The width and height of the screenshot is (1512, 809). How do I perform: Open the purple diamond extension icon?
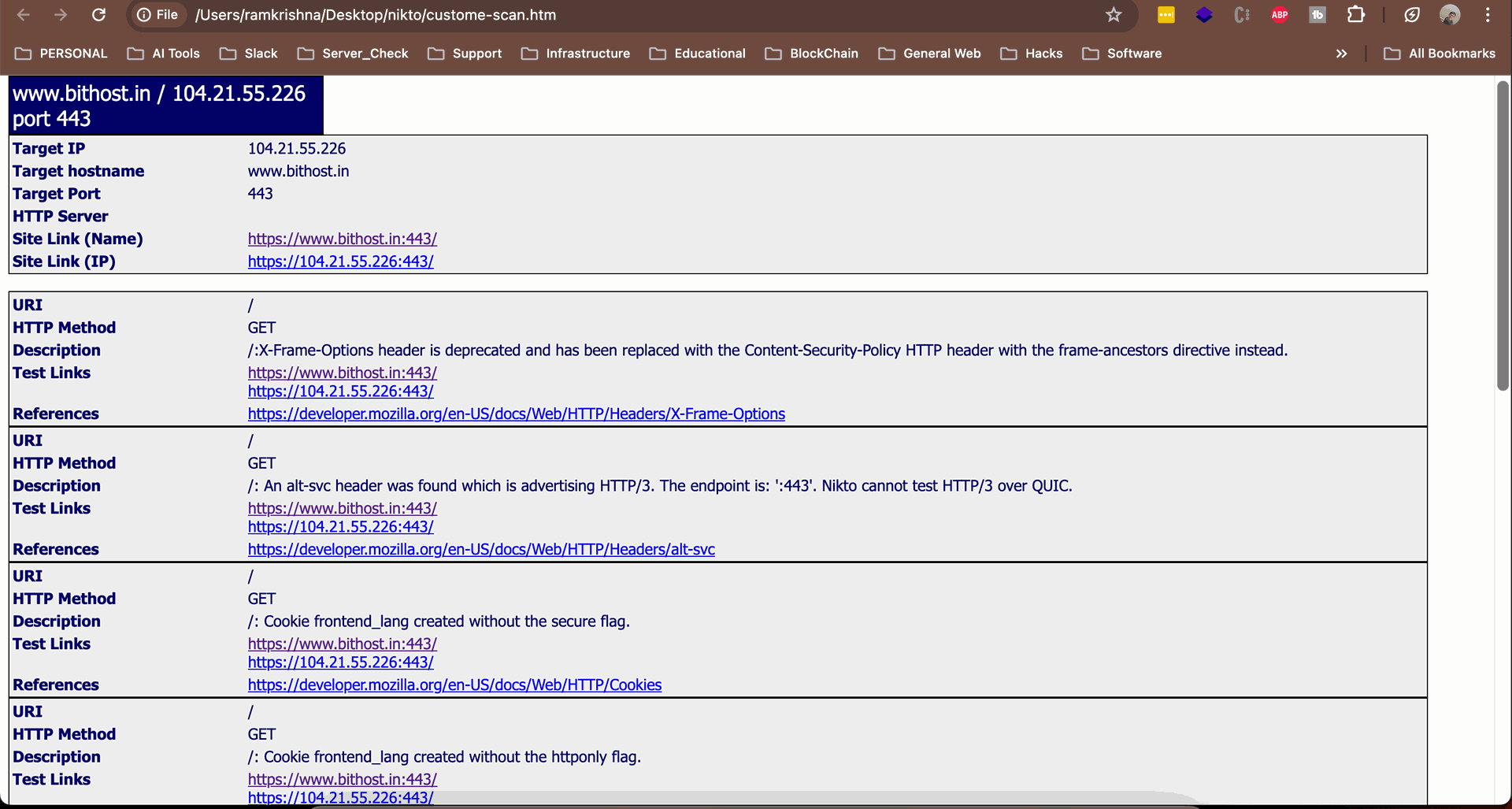[x=1204, y=15]
